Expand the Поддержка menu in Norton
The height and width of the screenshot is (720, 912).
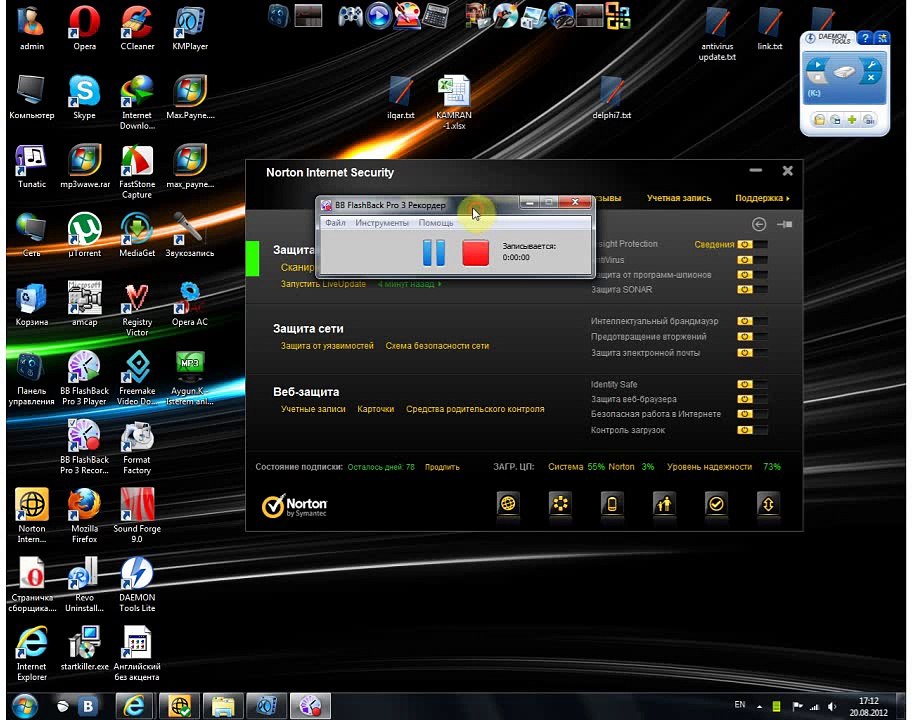(x=762, y=198)
